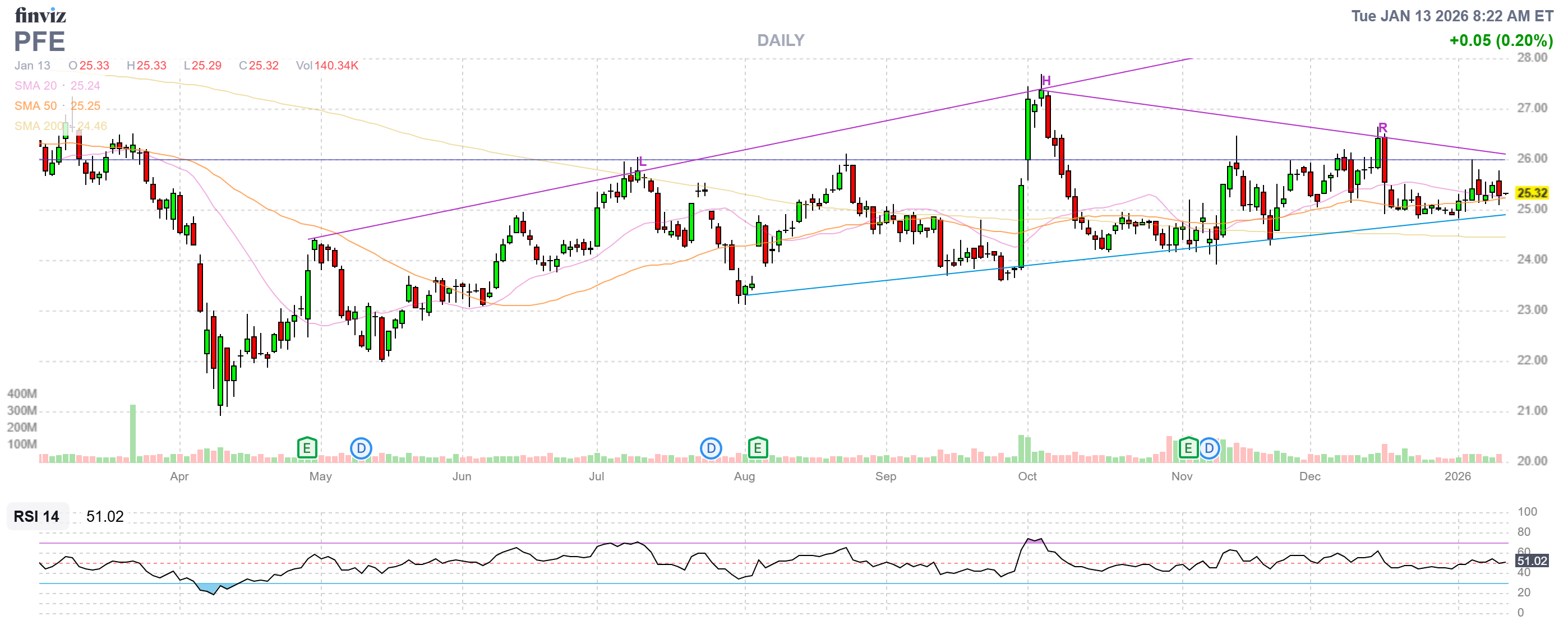
Task: Click the PFE ticker symbol
Action: tap(40, 41)
